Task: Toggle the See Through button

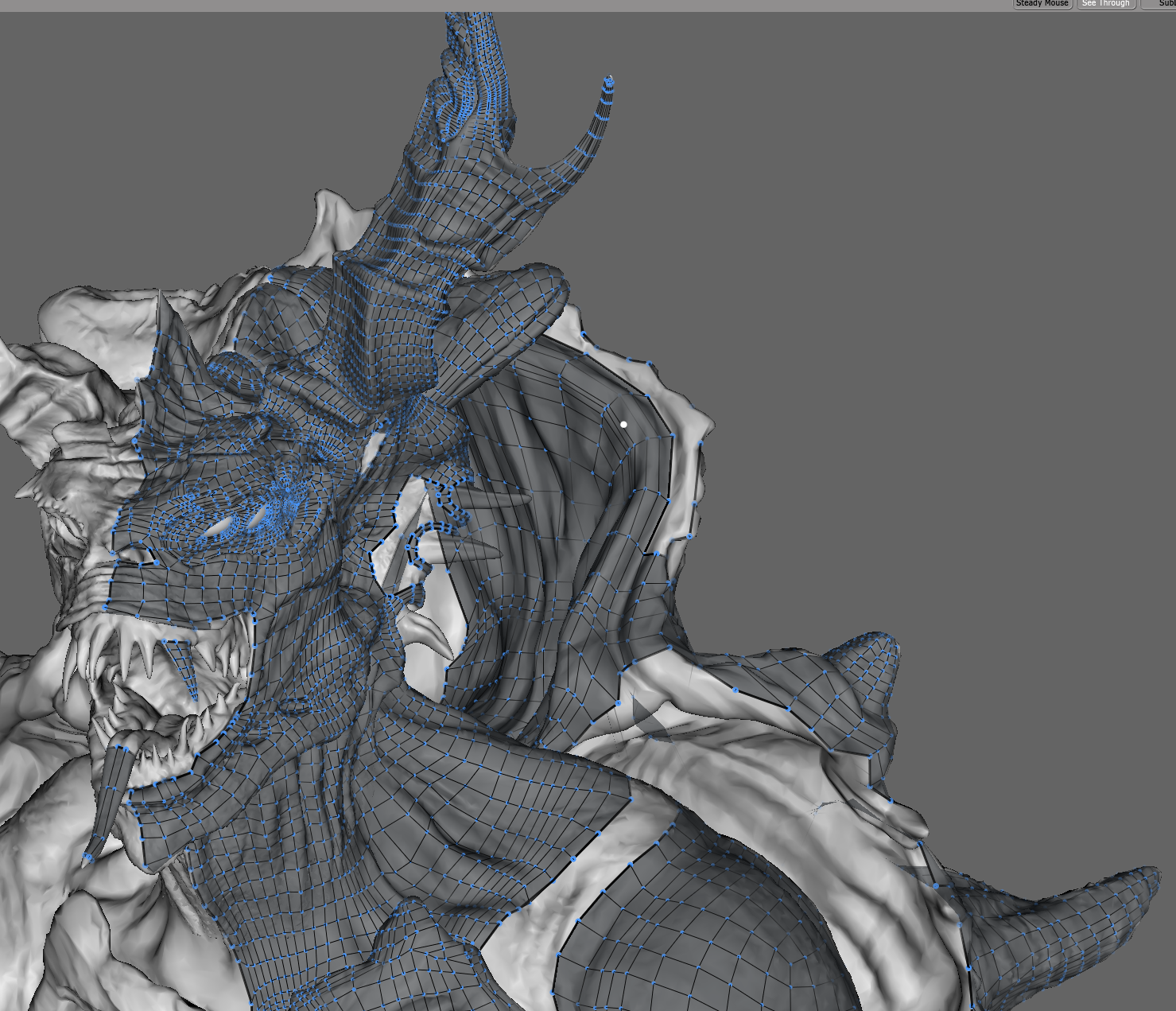Action: [1105, 4]
